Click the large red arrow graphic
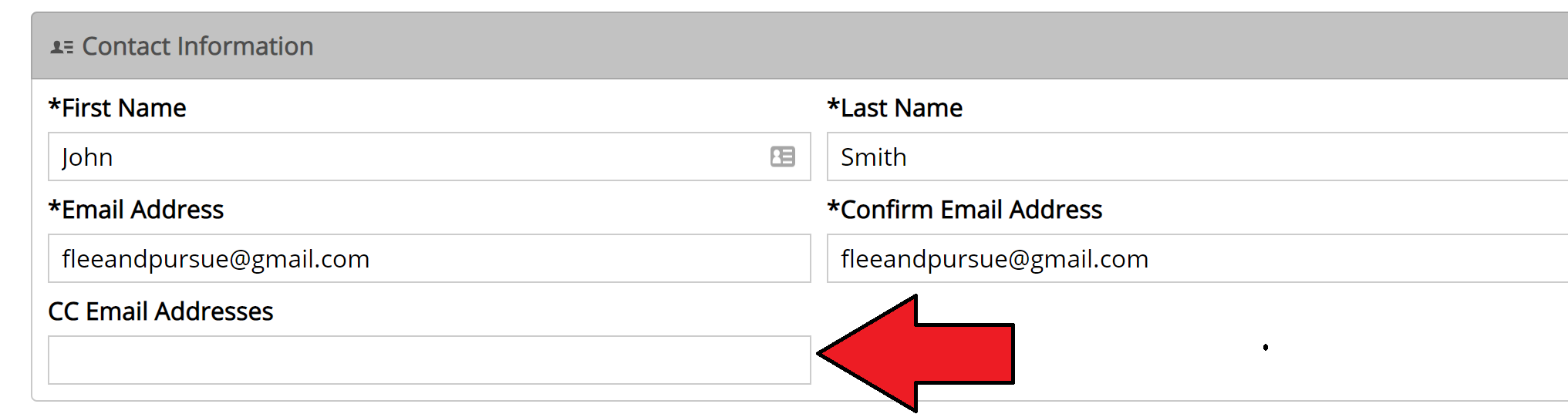This screenshot has height=414, width=1568. 916,353
